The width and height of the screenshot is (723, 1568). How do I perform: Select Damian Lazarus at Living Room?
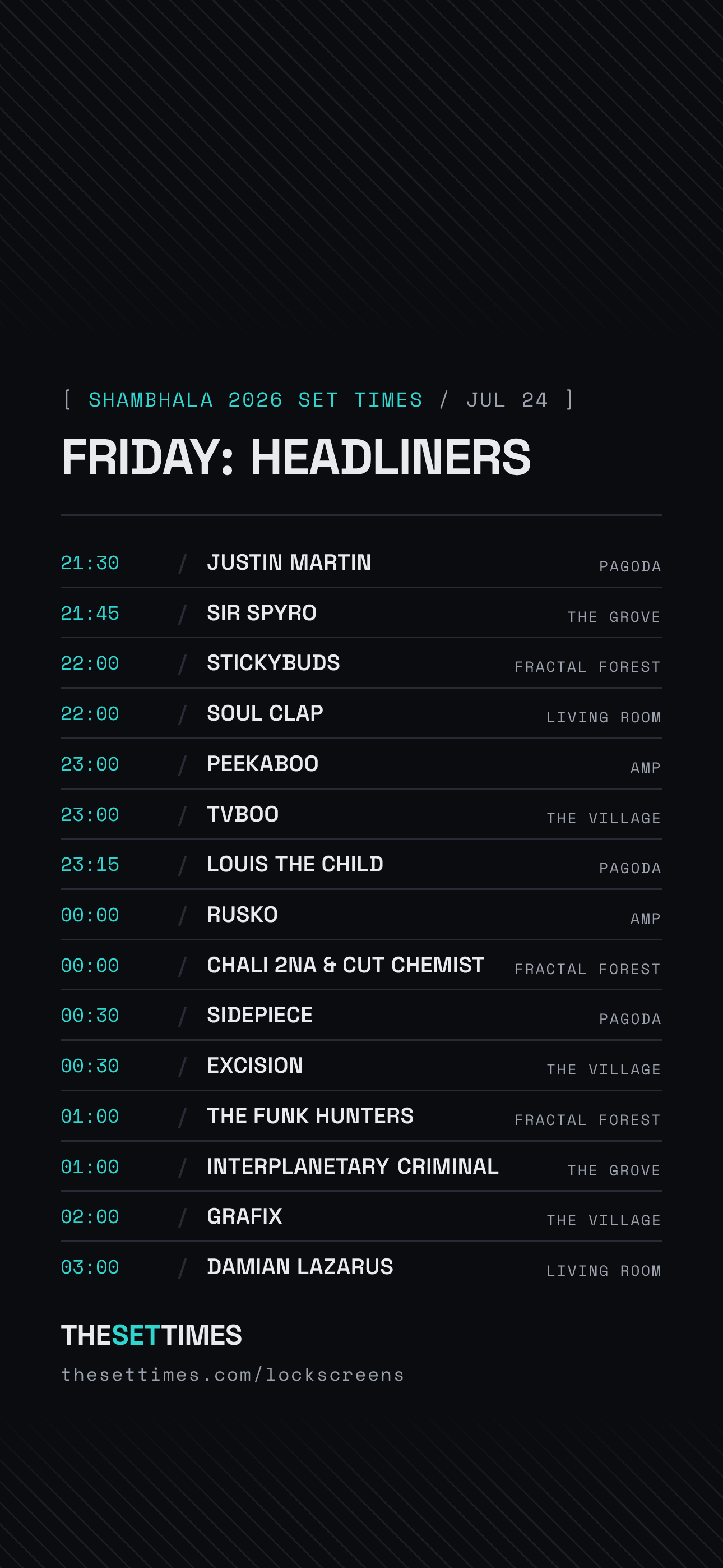361,1267
